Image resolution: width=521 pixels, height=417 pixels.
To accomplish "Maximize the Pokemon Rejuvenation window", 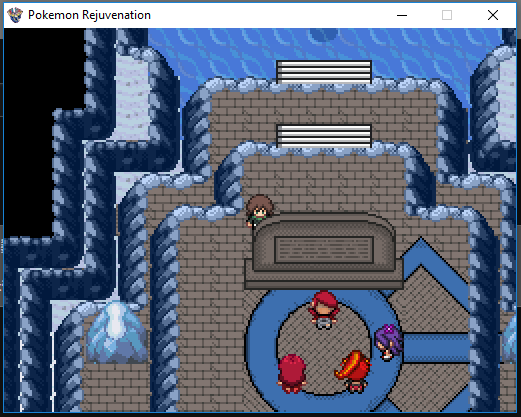I will point(447,15).
